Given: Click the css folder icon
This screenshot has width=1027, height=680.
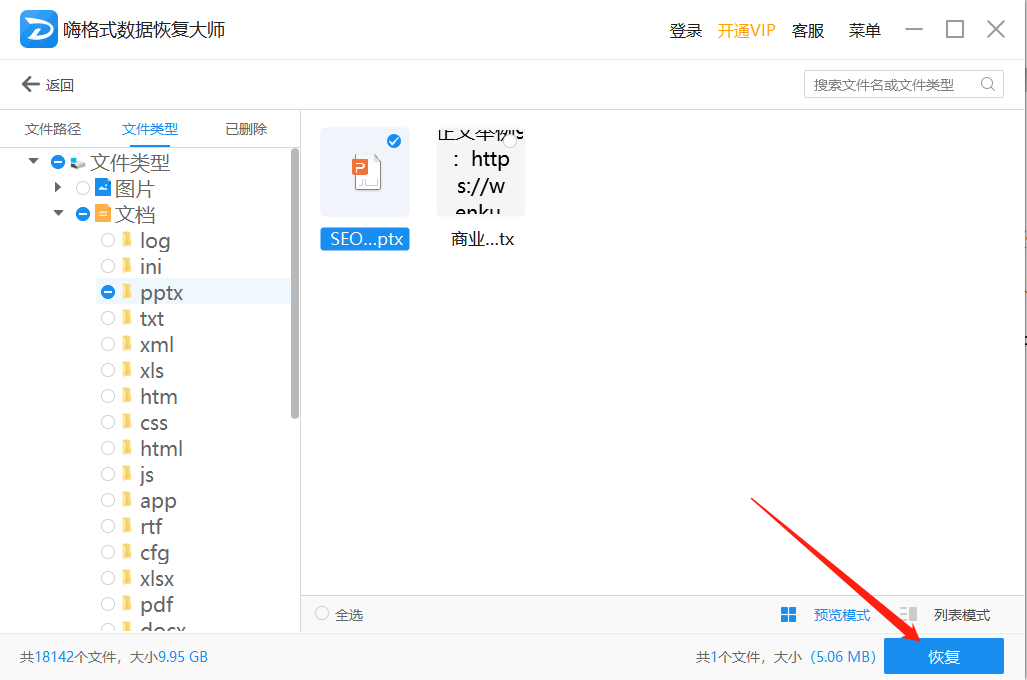Looking at the screenshot, I should tap(127, 422).
